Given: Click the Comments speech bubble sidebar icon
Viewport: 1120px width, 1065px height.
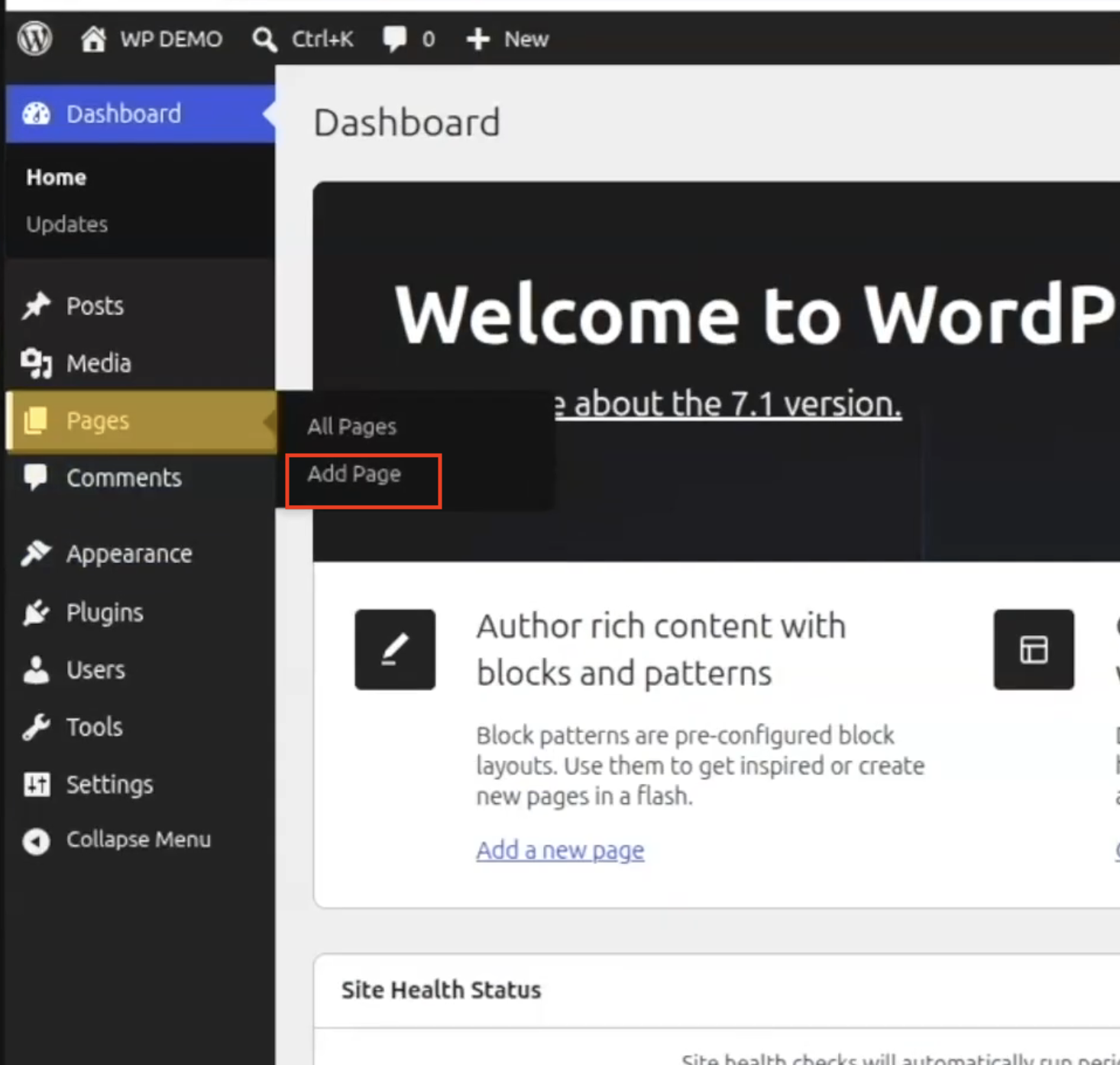Looking at the screenshot, I should (36, 477).
